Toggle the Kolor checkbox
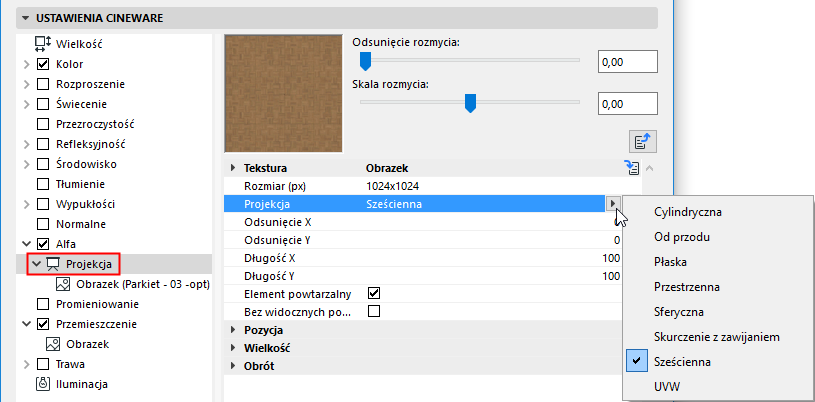This screenshot has width=815, height=402. click(x=43, y=64)
